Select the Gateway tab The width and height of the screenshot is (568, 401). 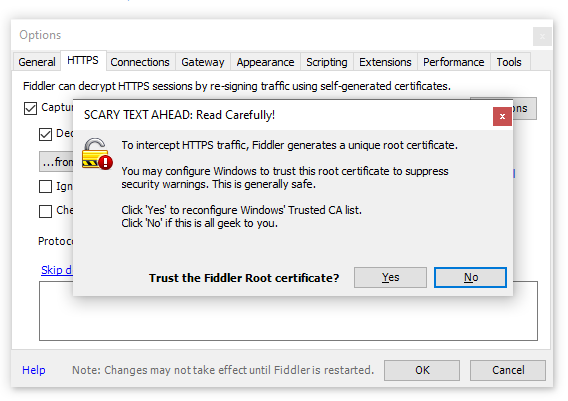point(203,62)
